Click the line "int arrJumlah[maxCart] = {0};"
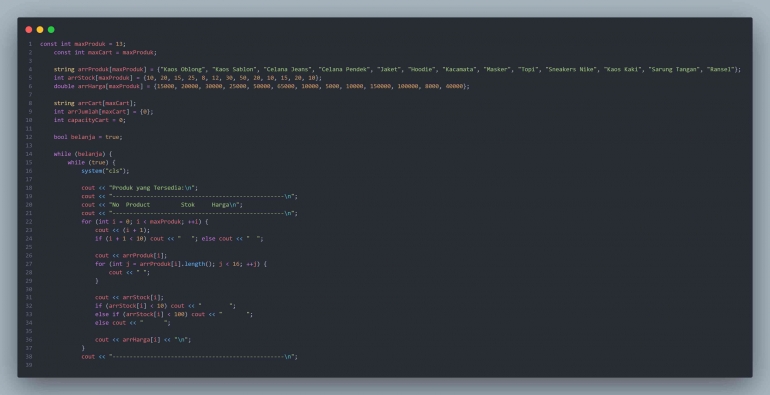The image size is (770, 395). click(104, 112)
